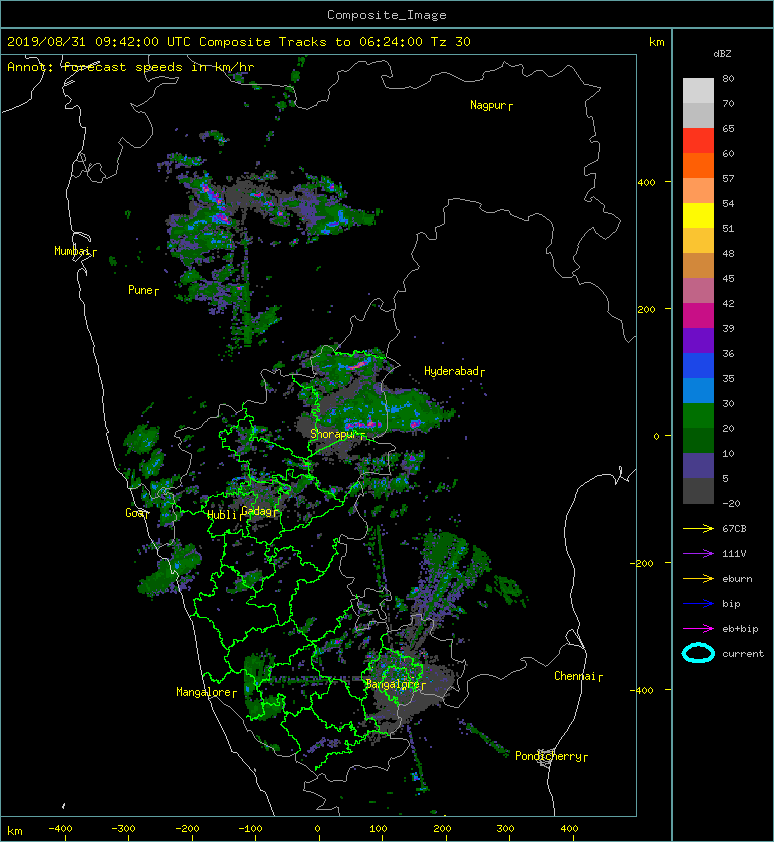Pick the yellow 54 dBZ color swatch

698,215
